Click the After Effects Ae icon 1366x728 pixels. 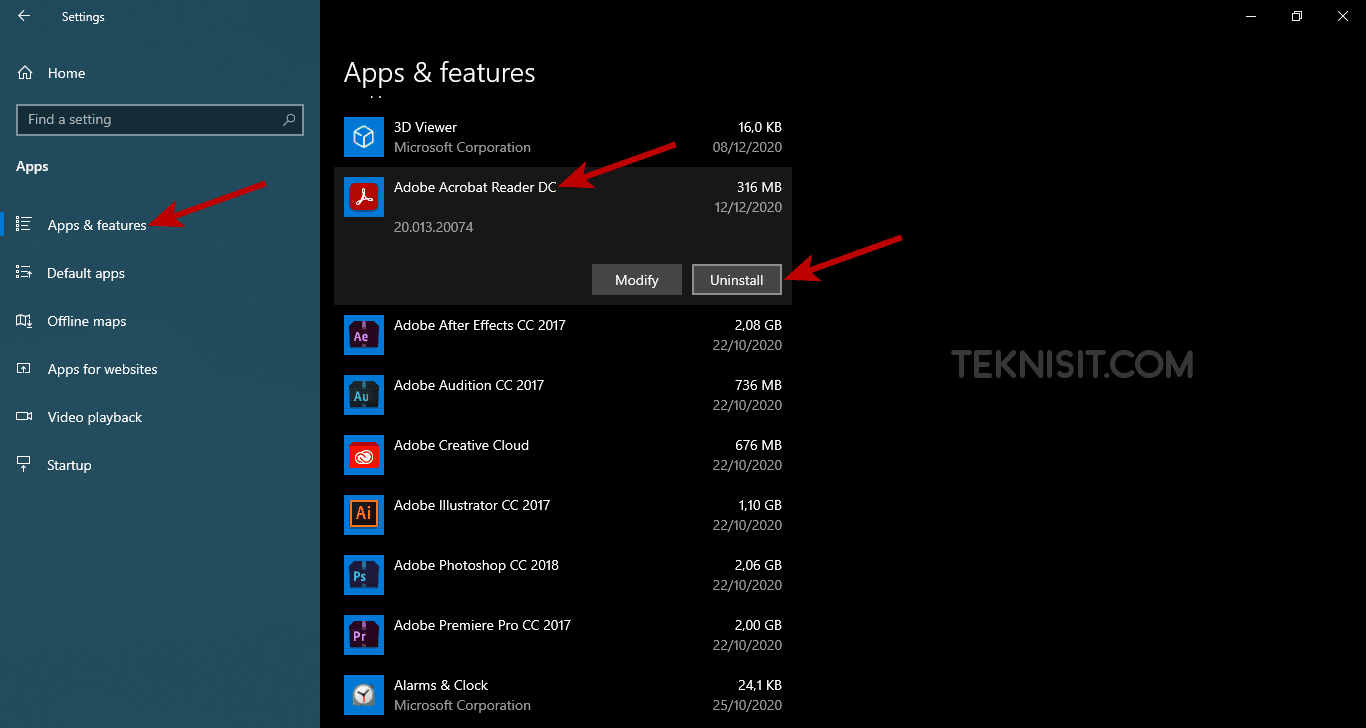[x=364, y=335]
